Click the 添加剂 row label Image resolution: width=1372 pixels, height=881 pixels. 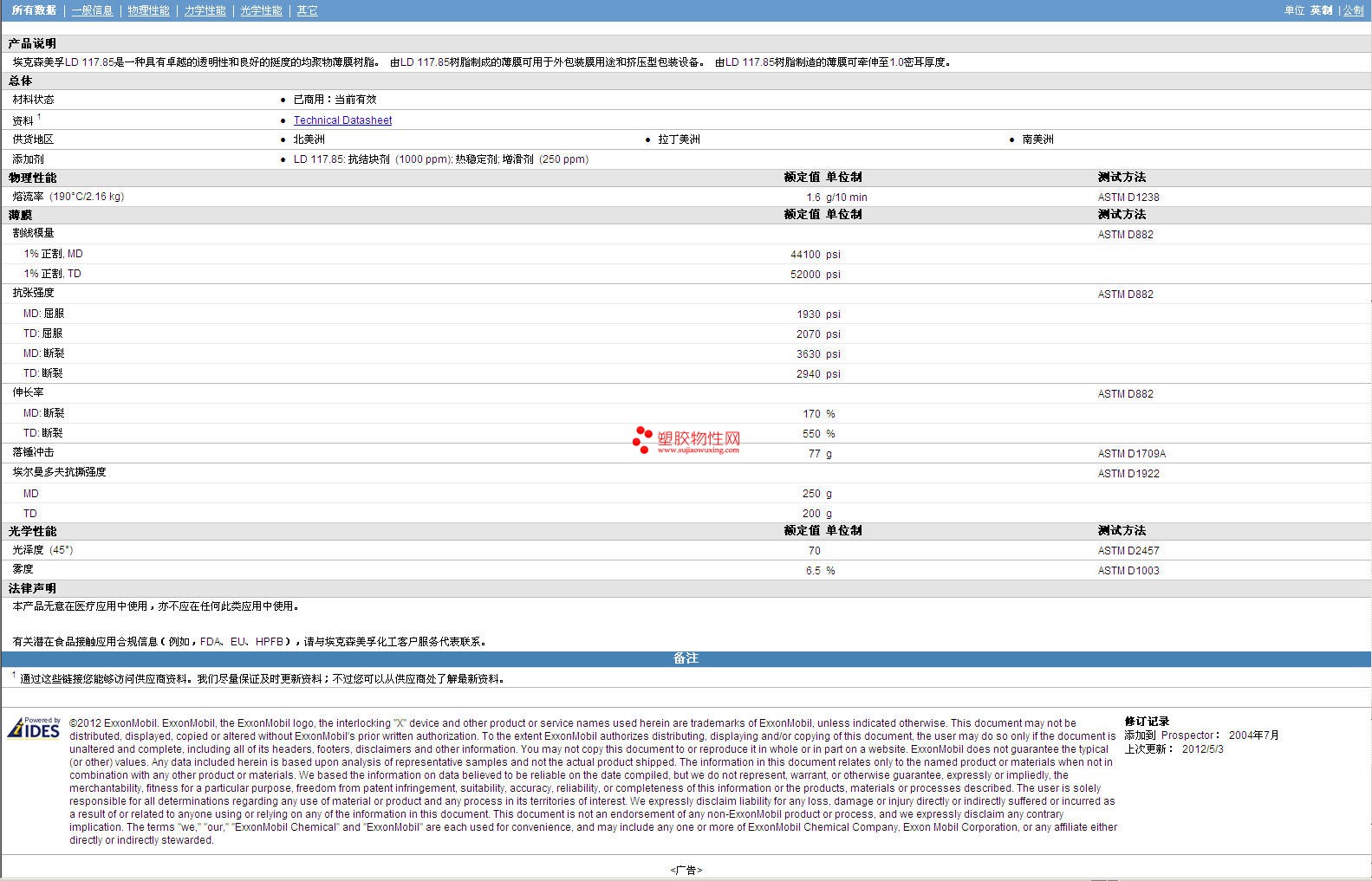click(28, 159)
